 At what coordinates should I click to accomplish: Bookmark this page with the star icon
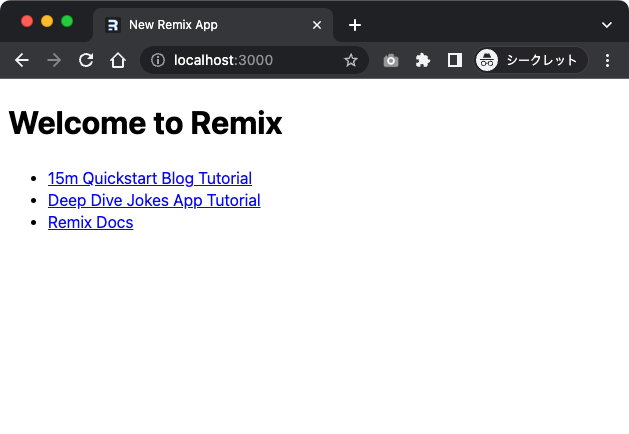351,60
